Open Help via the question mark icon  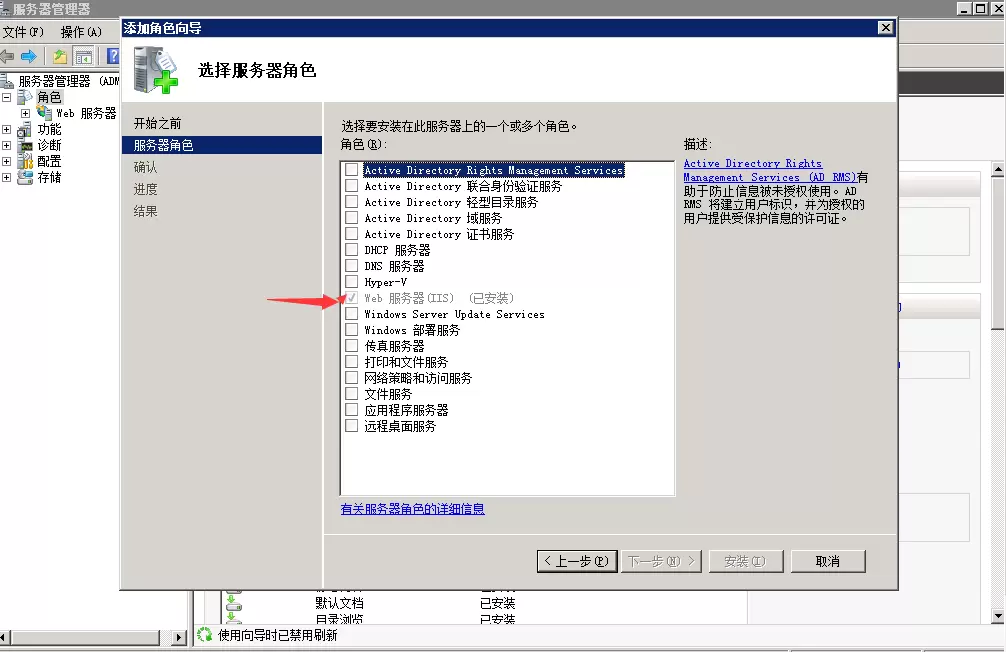click(112, 55)
